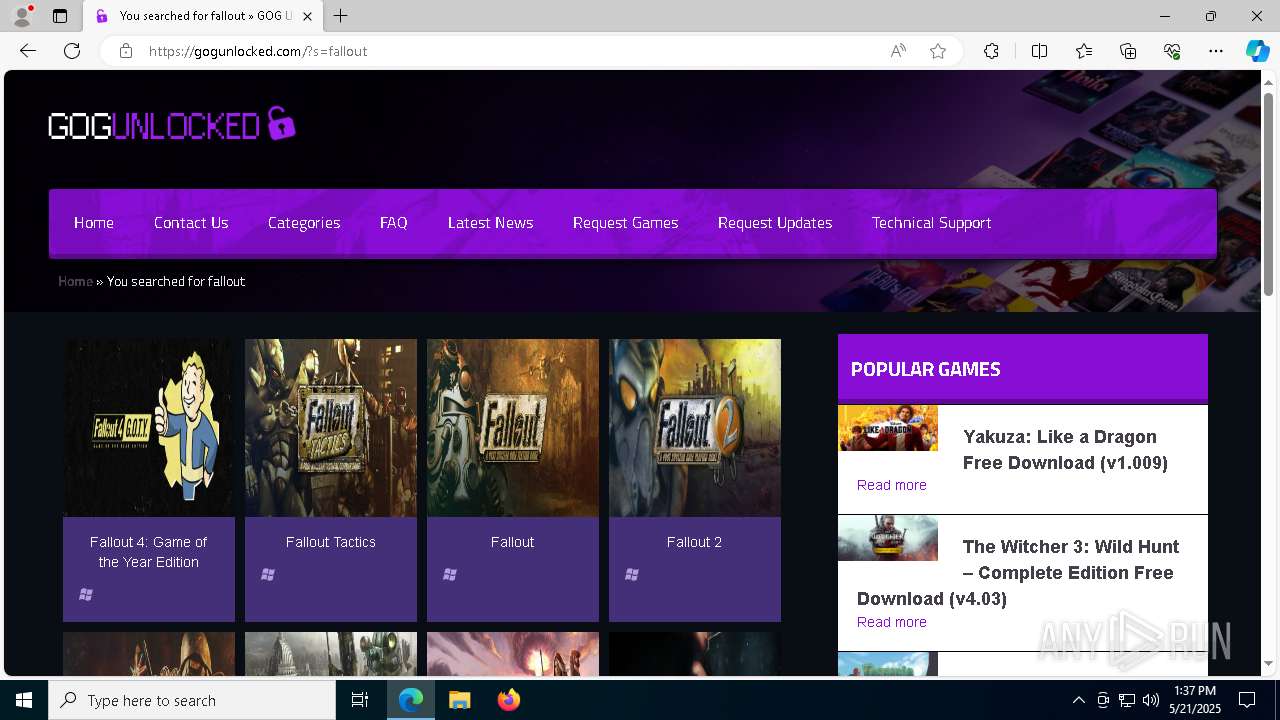Click the Read aloud icon

coord(898,51)
